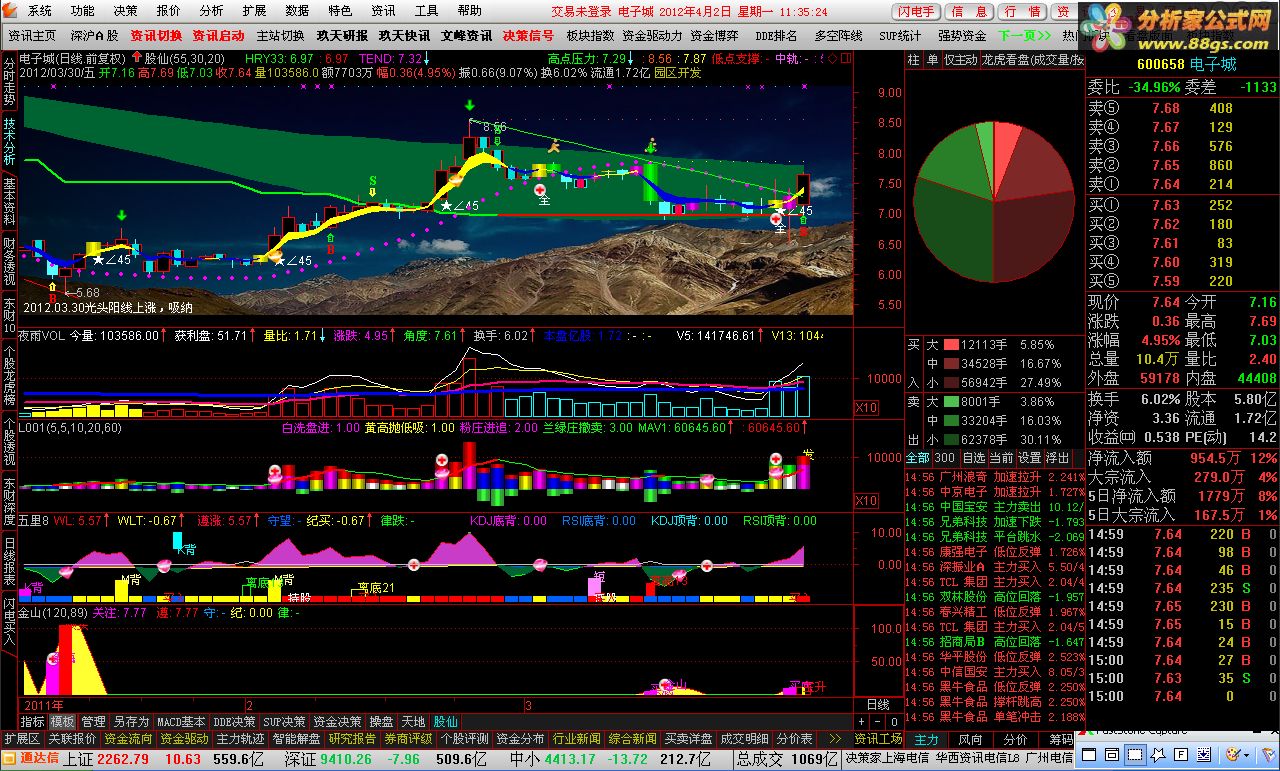Toggle the 柱 bar-view option above the pie chart
1280x771 pixels.
(x=913, y=60)
